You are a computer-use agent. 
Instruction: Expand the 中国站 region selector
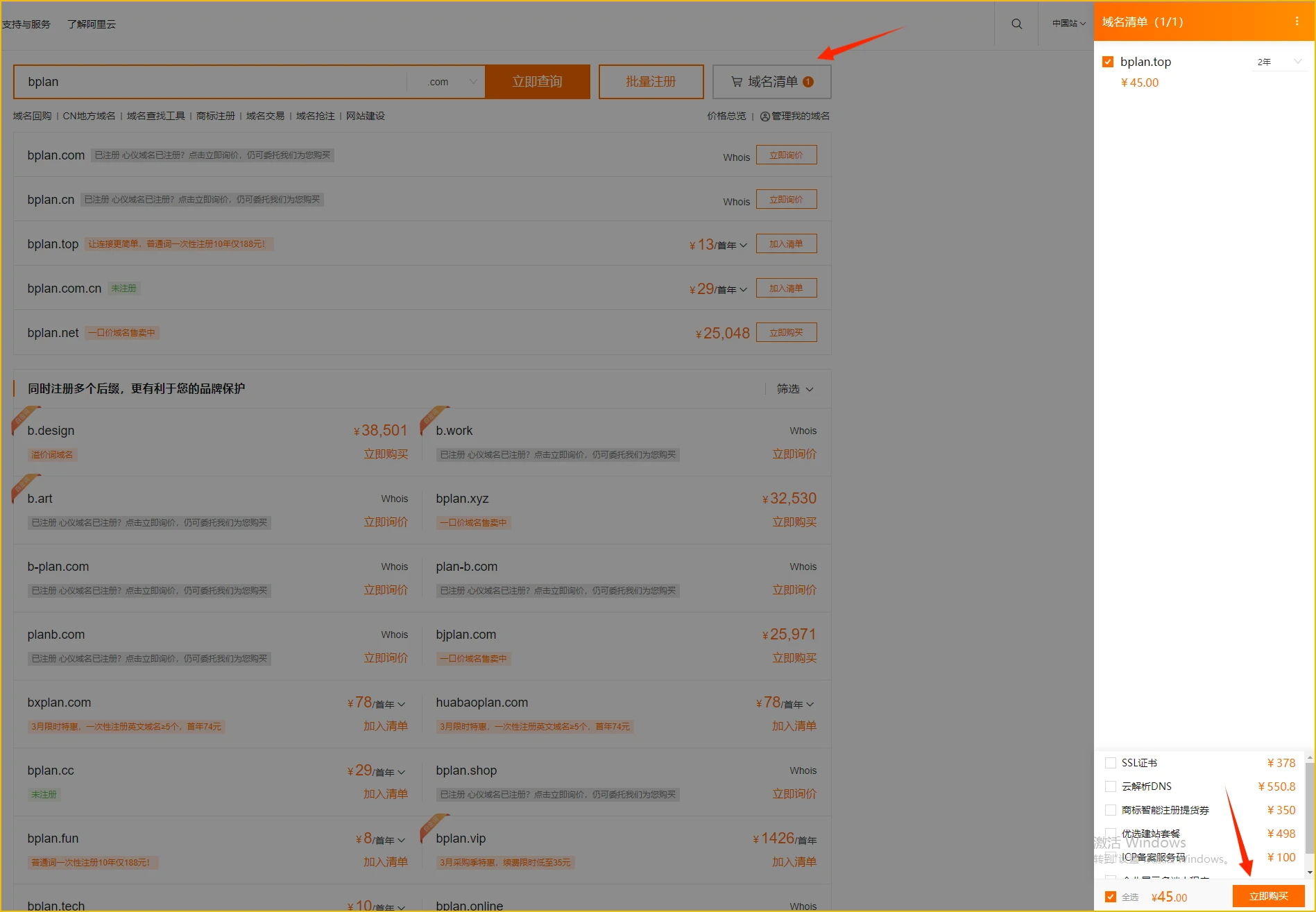(1068, 24)
